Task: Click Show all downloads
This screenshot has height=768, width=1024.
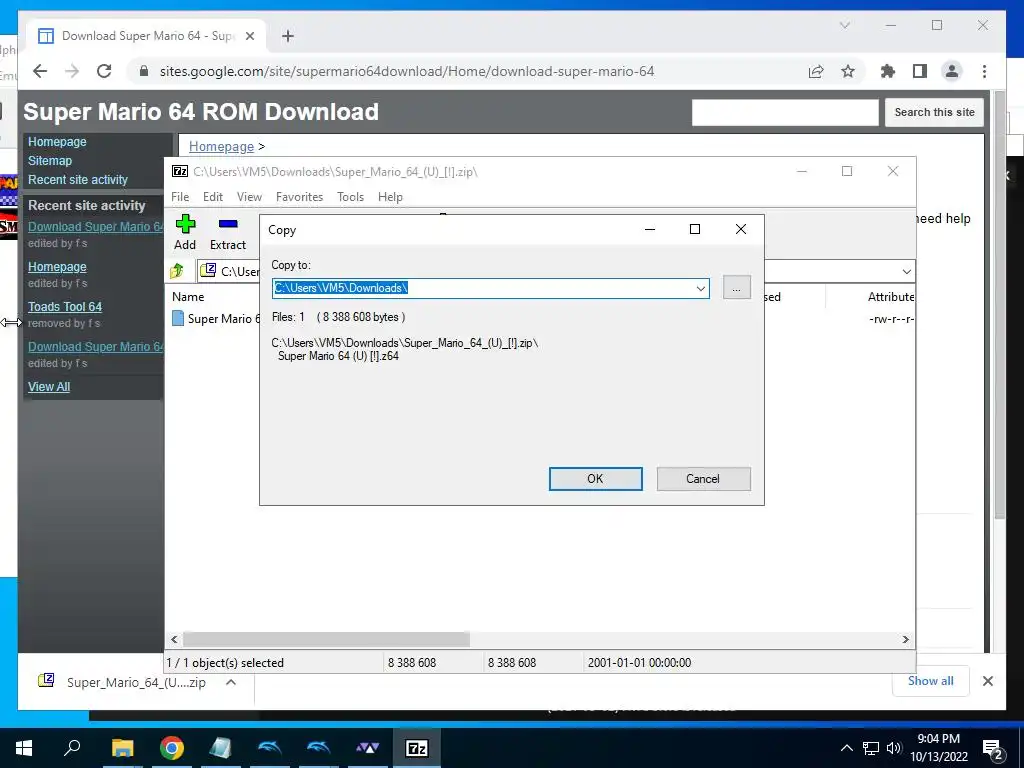Action: (930, 681)
